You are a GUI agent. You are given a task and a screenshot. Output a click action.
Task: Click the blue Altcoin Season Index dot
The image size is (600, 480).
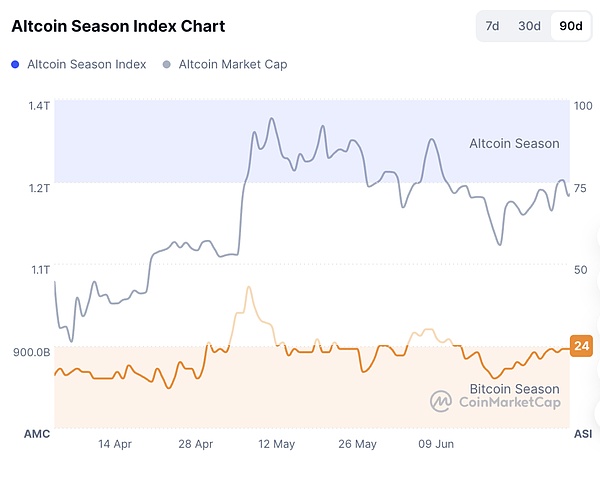pos(16,64)
